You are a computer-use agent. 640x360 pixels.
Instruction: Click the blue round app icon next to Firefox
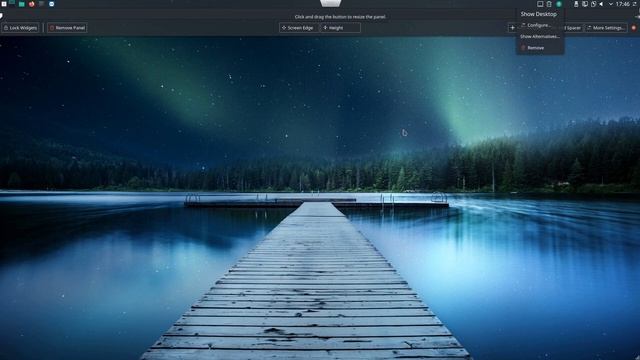pyautogui.click(x=51, y=4)
